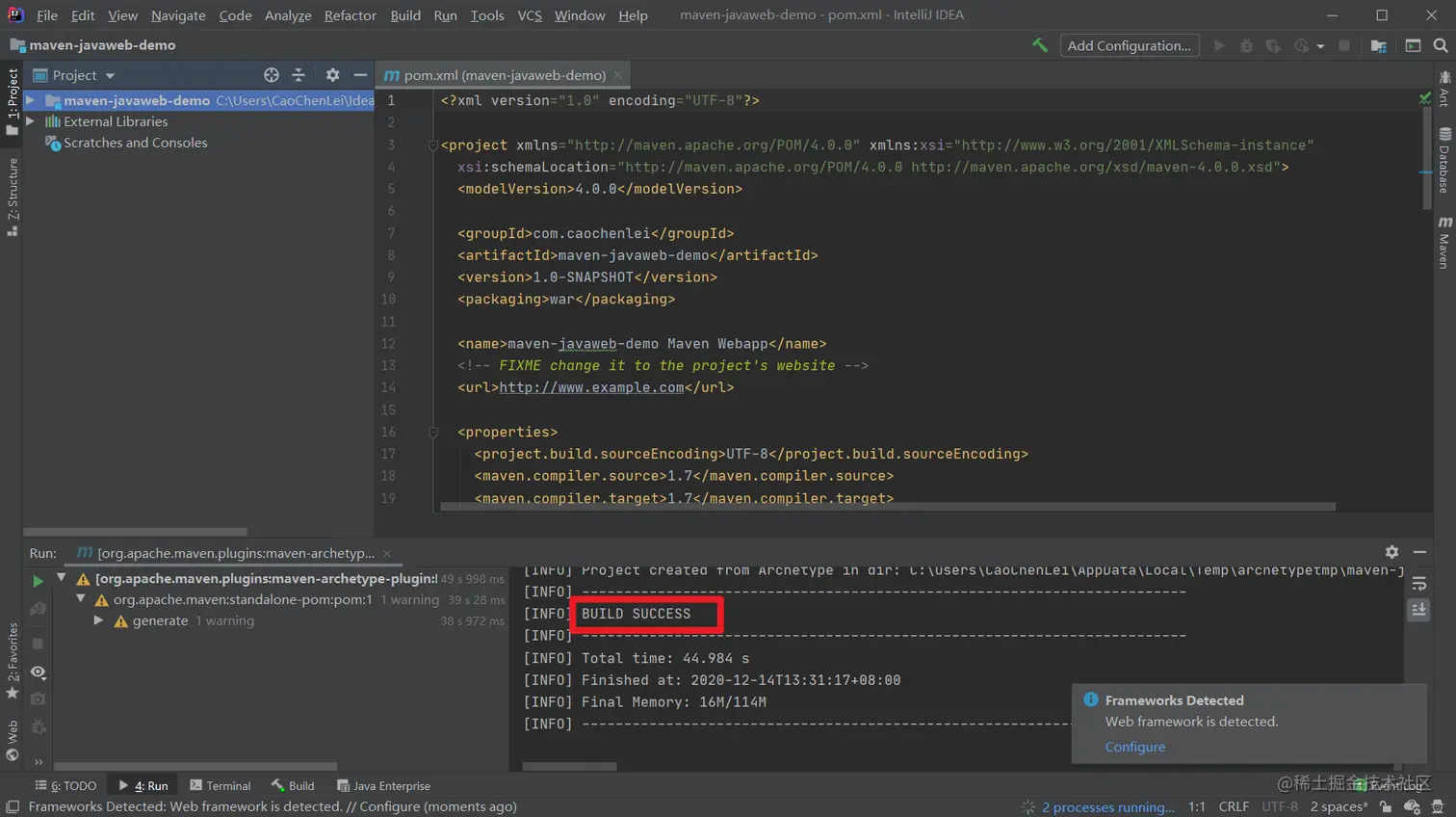Screen dimensions: 1456x817
Task: Collapse the project tag fold marker
Action: (433, 145)
